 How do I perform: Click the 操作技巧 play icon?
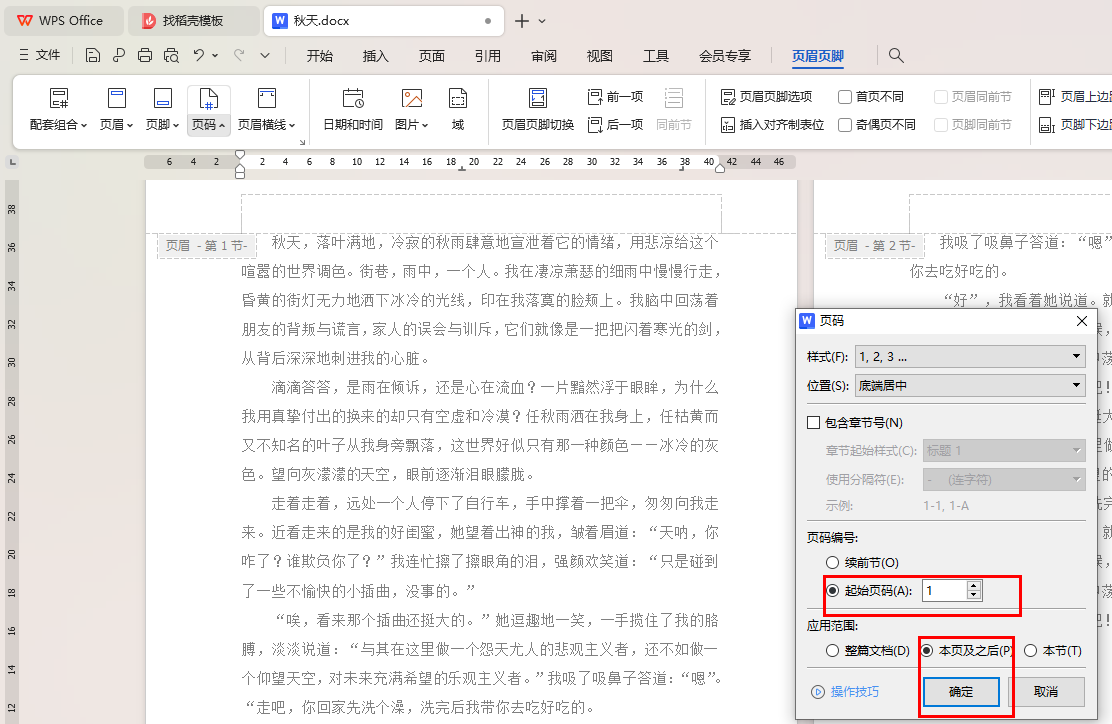[x=818, y=691]
